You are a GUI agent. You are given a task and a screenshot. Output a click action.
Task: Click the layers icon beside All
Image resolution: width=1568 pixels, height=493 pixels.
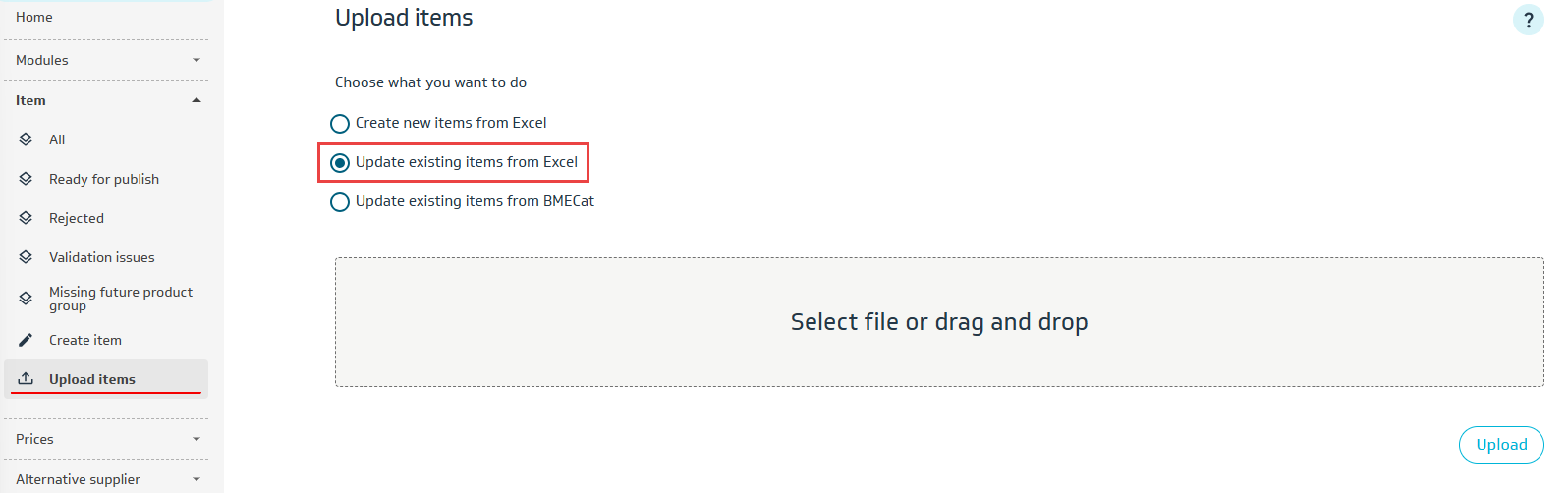(26, 139)
